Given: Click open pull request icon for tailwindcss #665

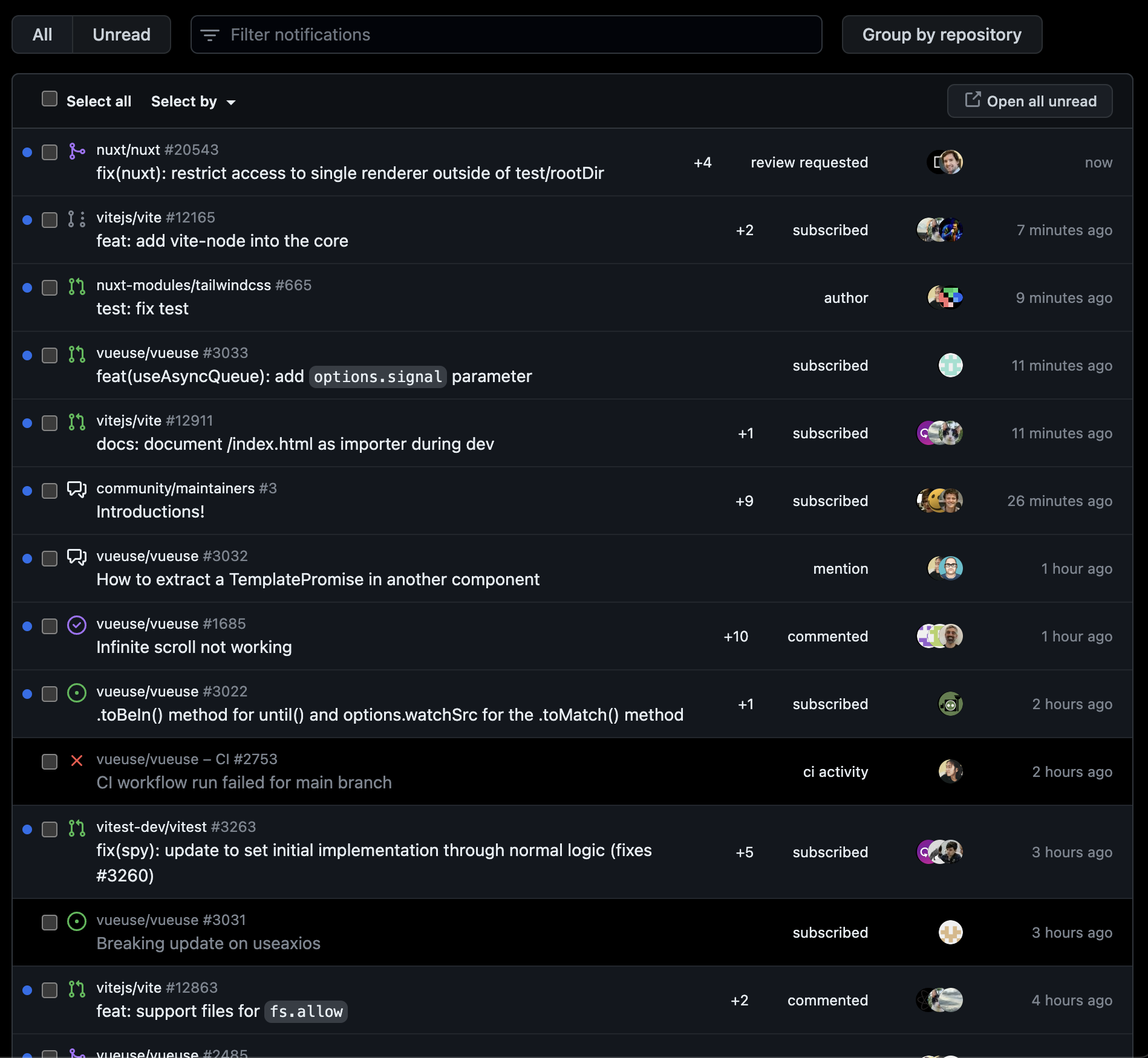Looking at the screenshot, I should (77, 287).
